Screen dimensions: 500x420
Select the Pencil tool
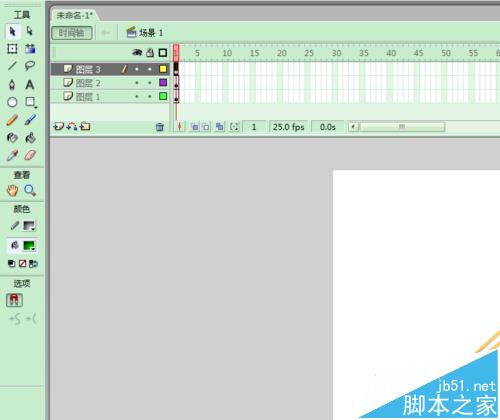(x=12, y=120)
